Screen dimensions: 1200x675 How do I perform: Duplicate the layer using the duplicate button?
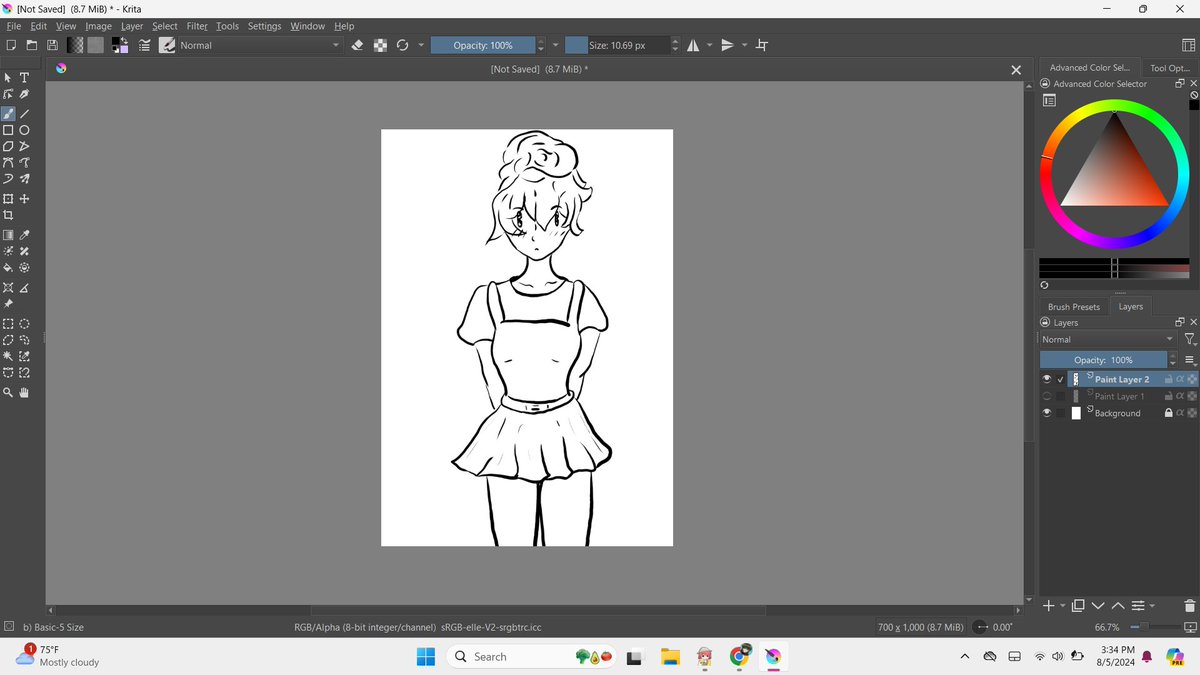coord(1078,606)
